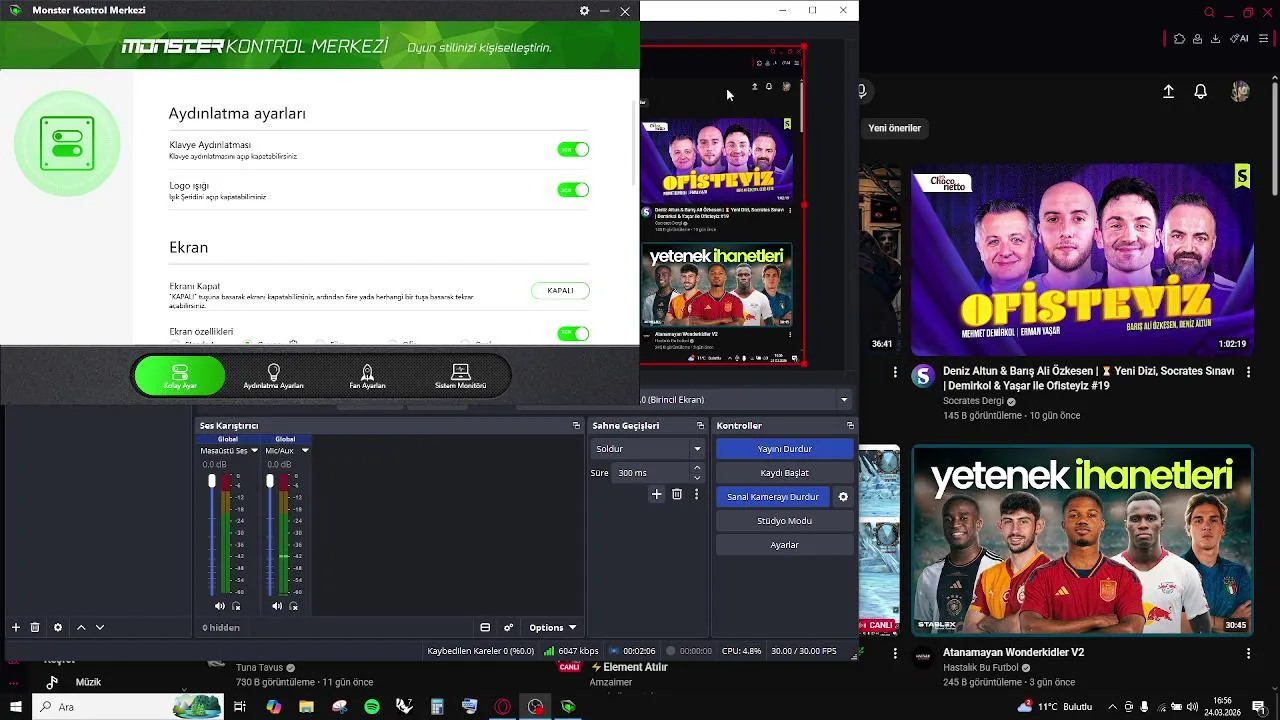Viewport: 1280px width, 720px height.
Task: Pop out the Kontroller dock
Action: pos(850,425)
